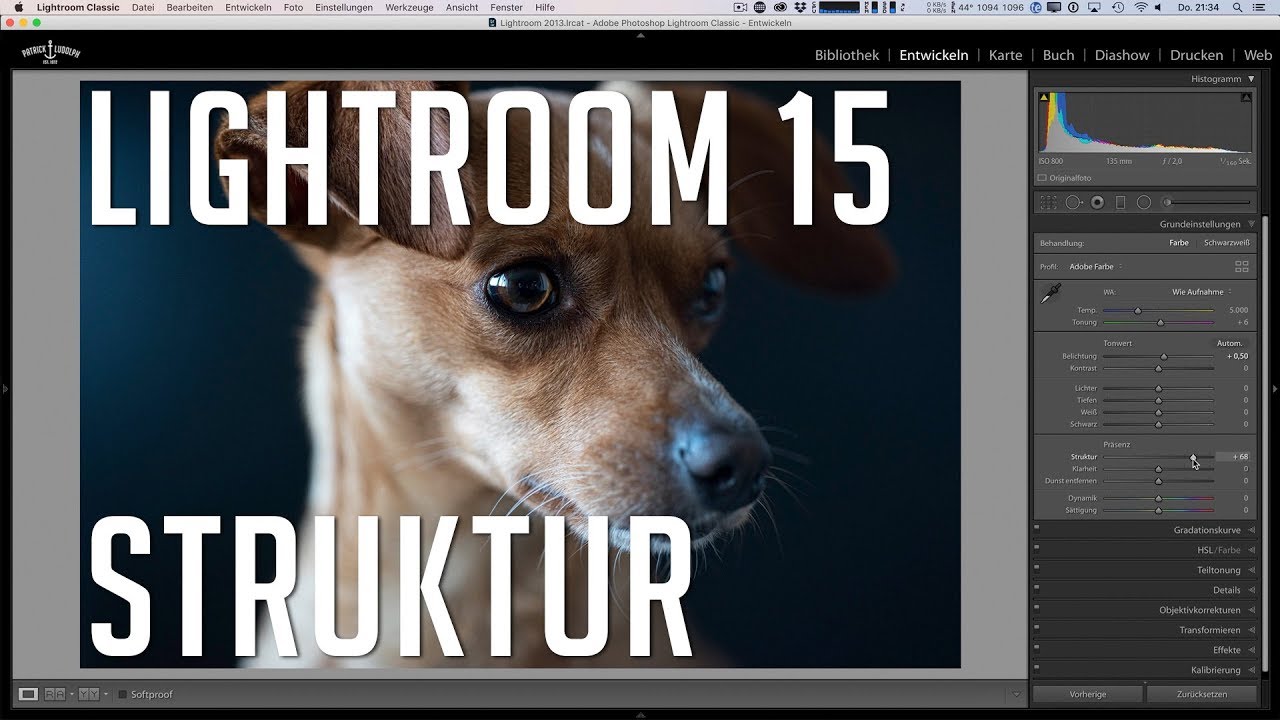Pick the white balance eyedropper tool
Screen dimensions: 1280x720
[1051, 294]
